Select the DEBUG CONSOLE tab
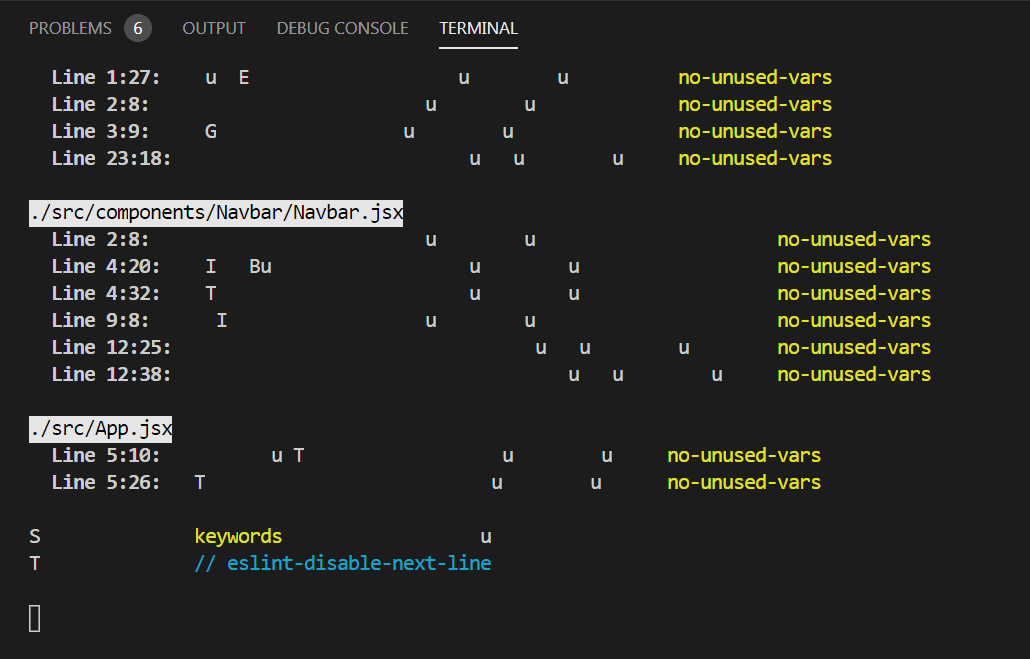Image resolution: width=1030 pixels, height=659 pixels. tap(342, 28)
